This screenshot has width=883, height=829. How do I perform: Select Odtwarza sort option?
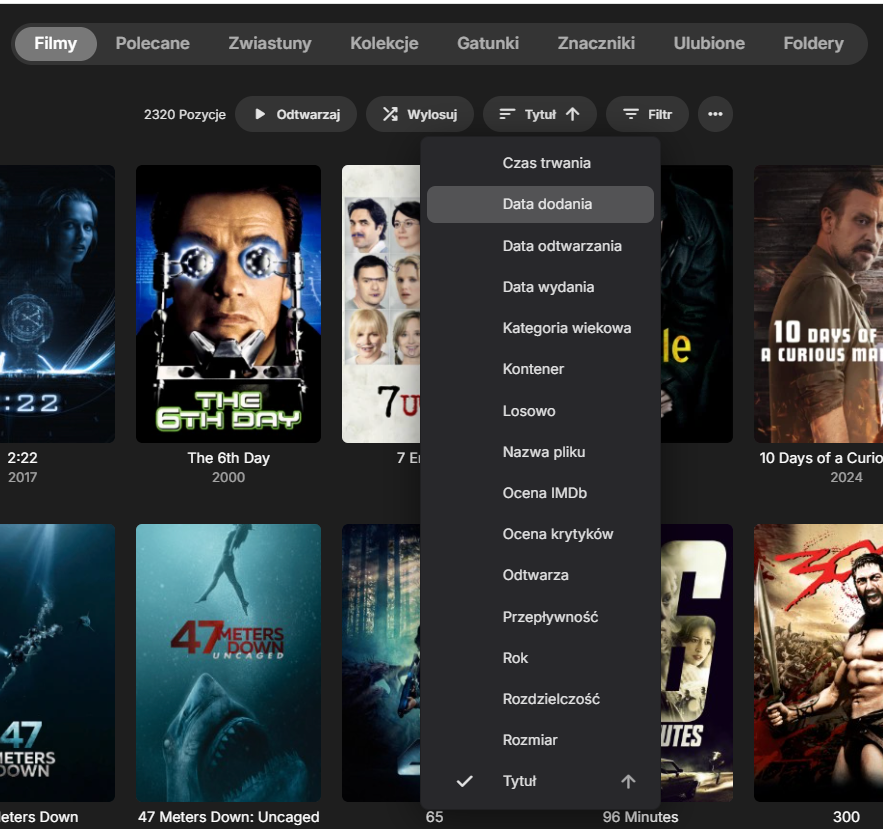pyautogui.click(x=541, y=576)
